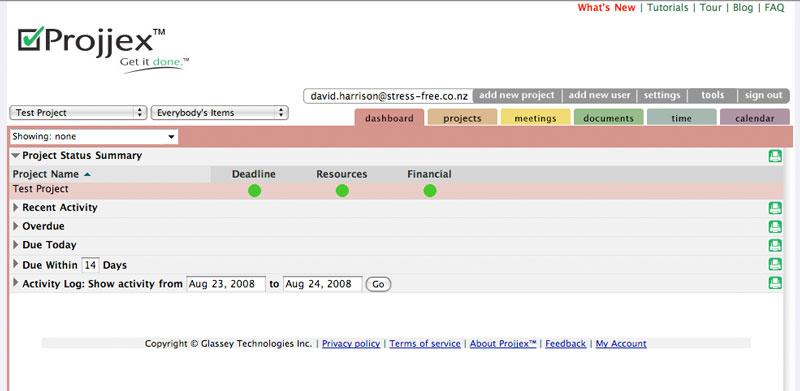Open the Privacy policy link

click(x=351, y=344)
